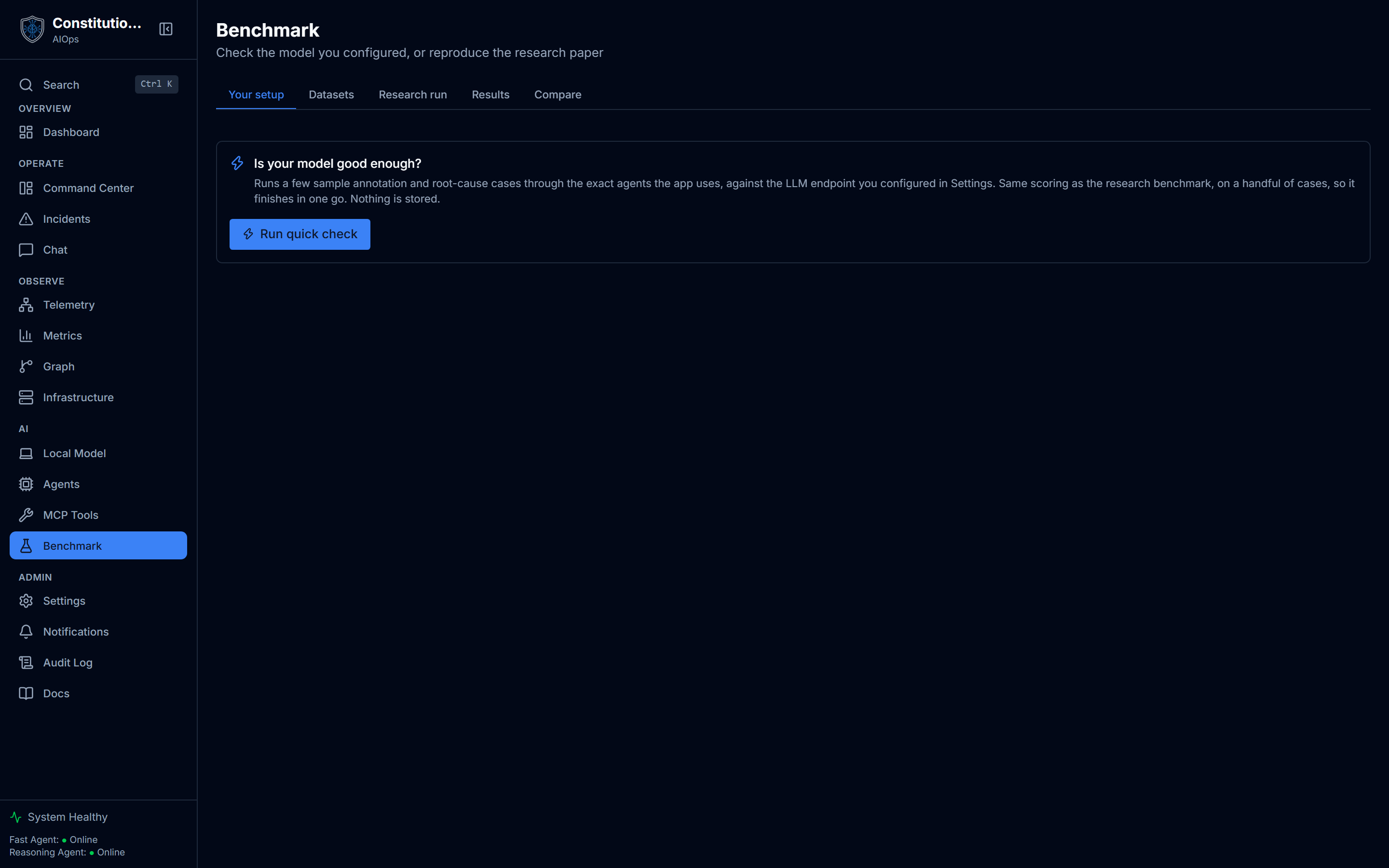This screenshot has width=1389, height=868.
Task: Click the Local Model laptop icon
Action: coord(26,453)
